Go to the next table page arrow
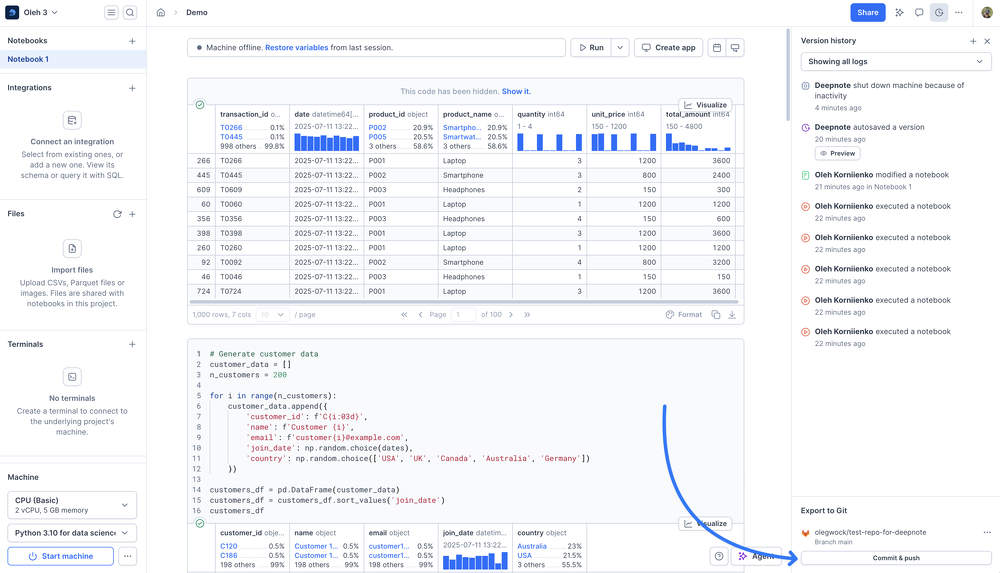 [511, 315]
